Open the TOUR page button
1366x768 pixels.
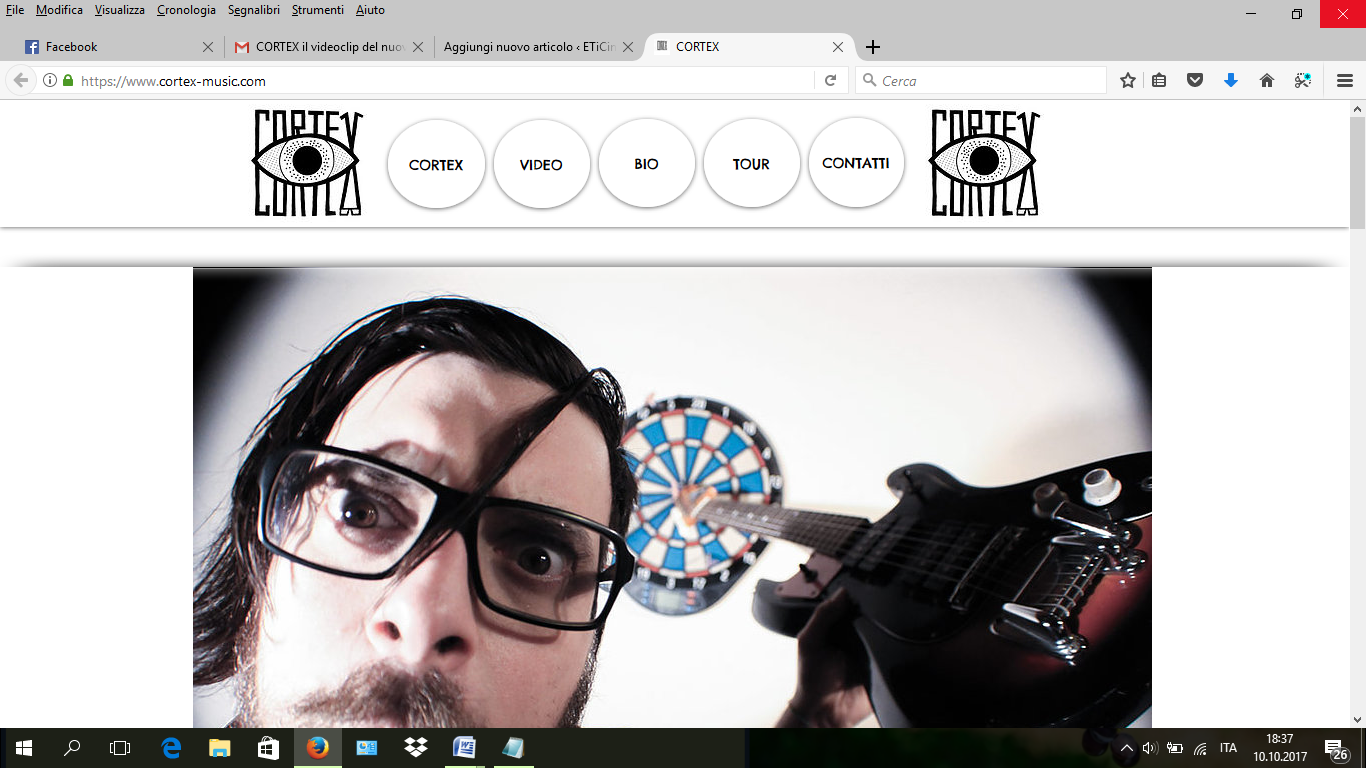(751, 163)
